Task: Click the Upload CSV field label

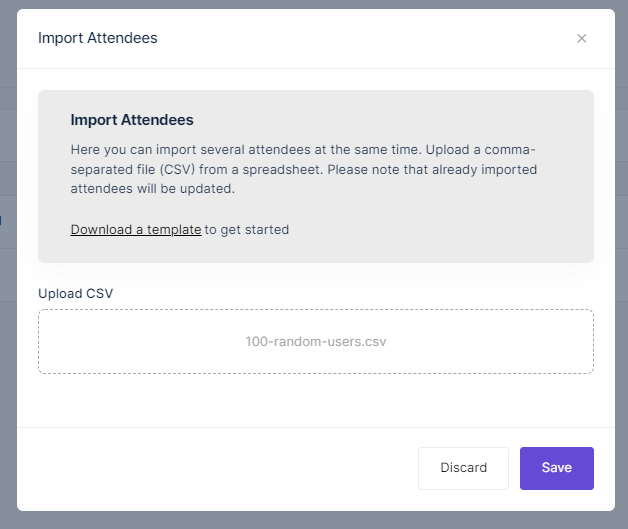Action: click(x=75, y=294)
